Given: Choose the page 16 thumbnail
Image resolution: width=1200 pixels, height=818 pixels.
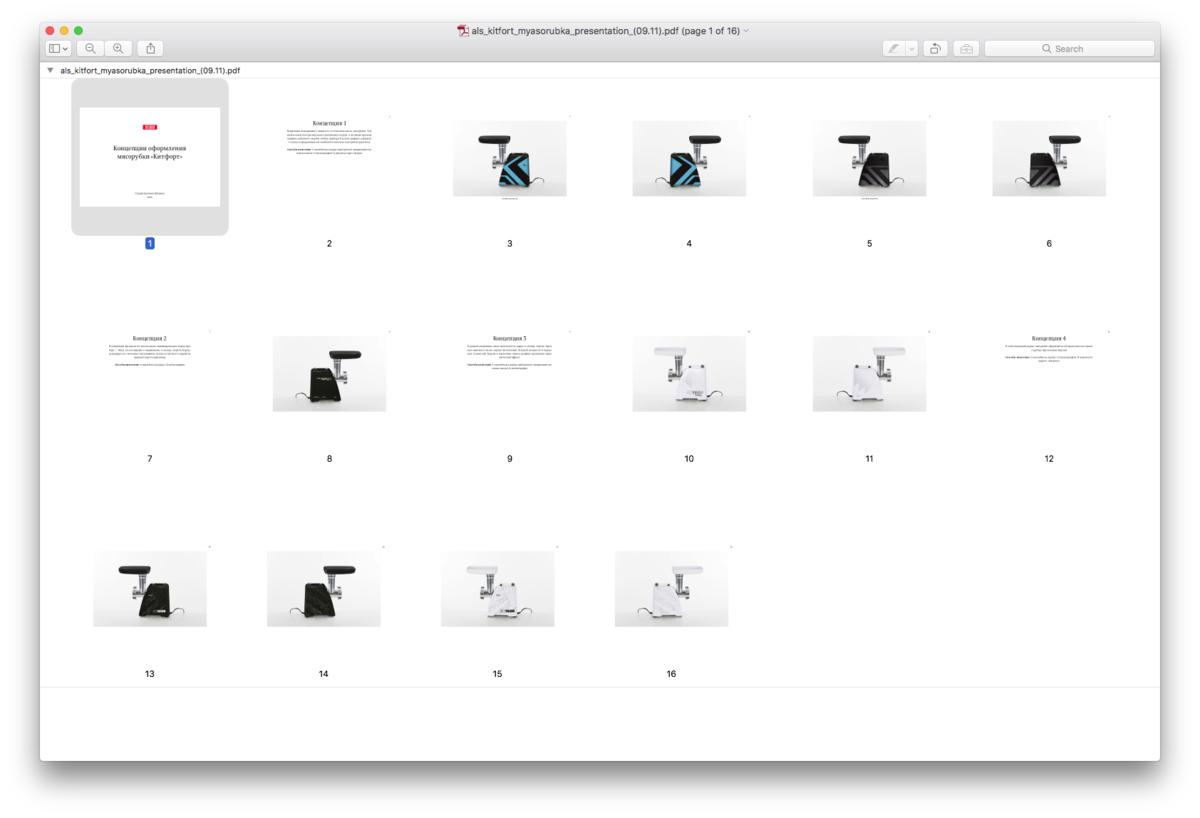Looking at the screenshot, I should (671, 588).
